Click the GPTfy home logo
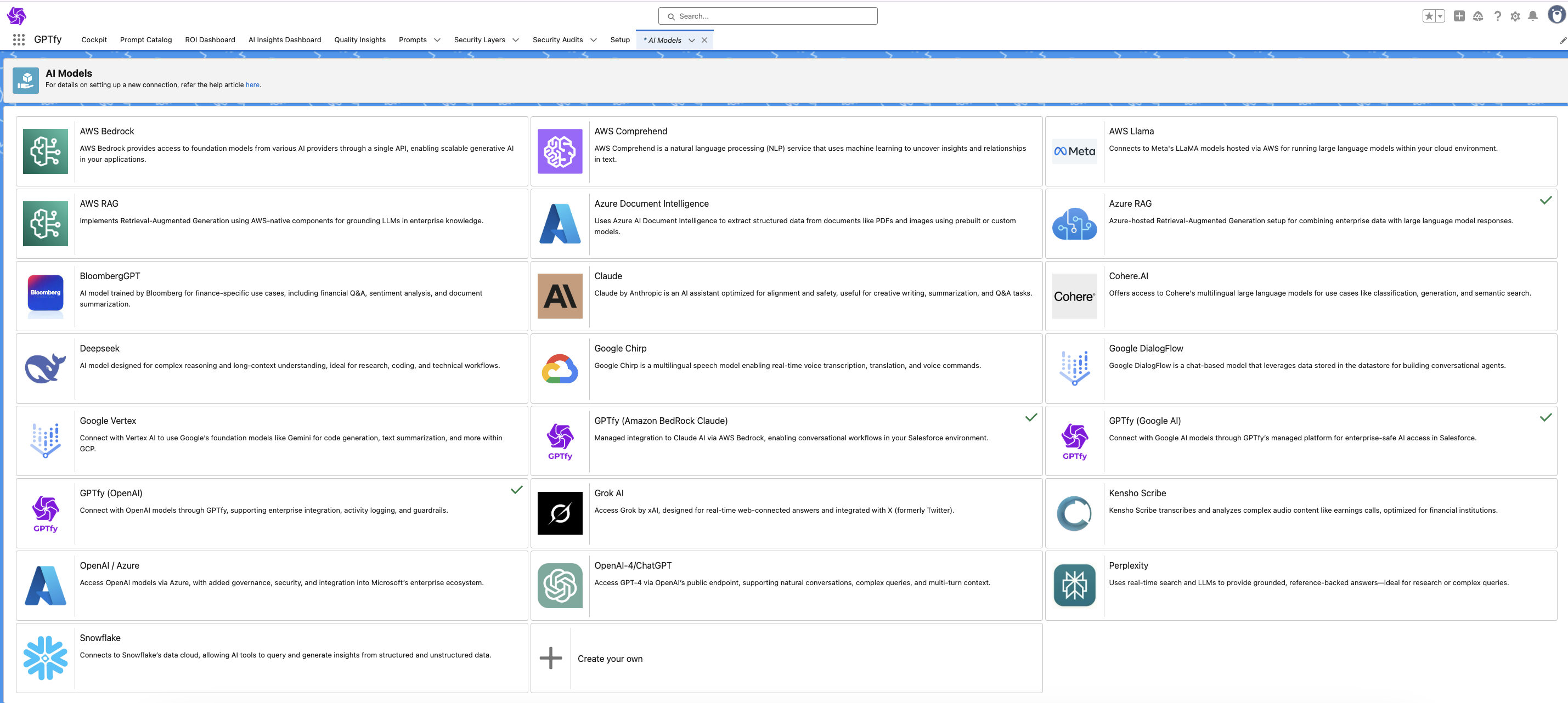The height and width of the screenshot is (703, 1568). [x=16, y=16]
